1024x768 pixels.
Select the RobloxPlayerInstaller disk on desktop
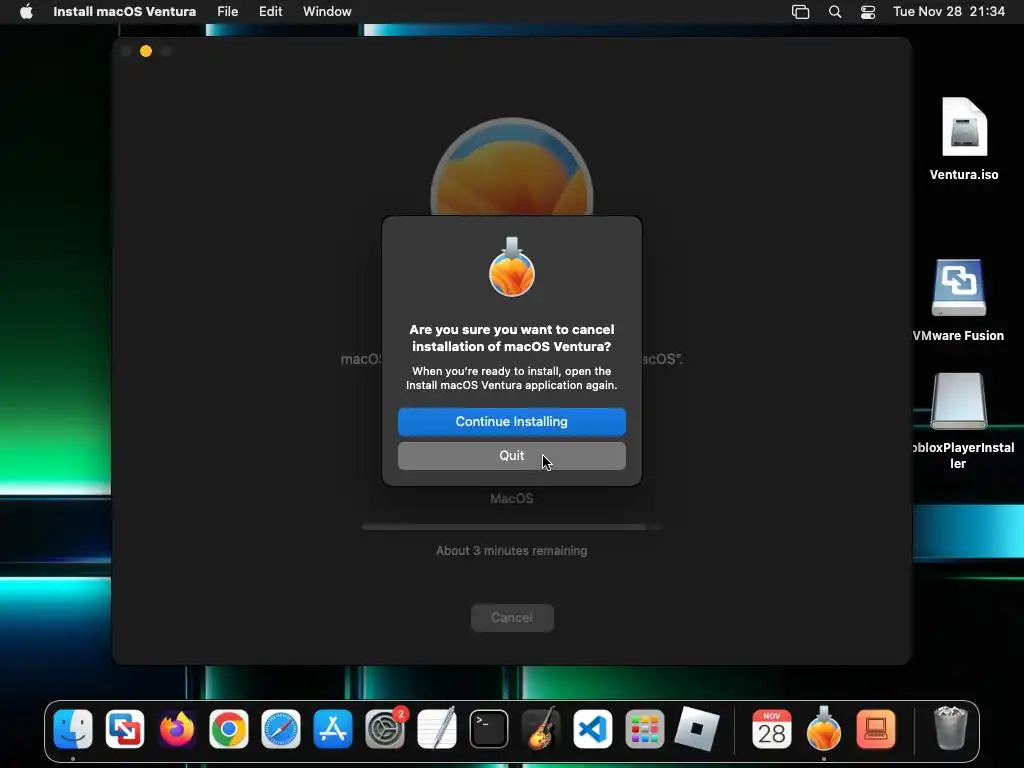(958, 421)
